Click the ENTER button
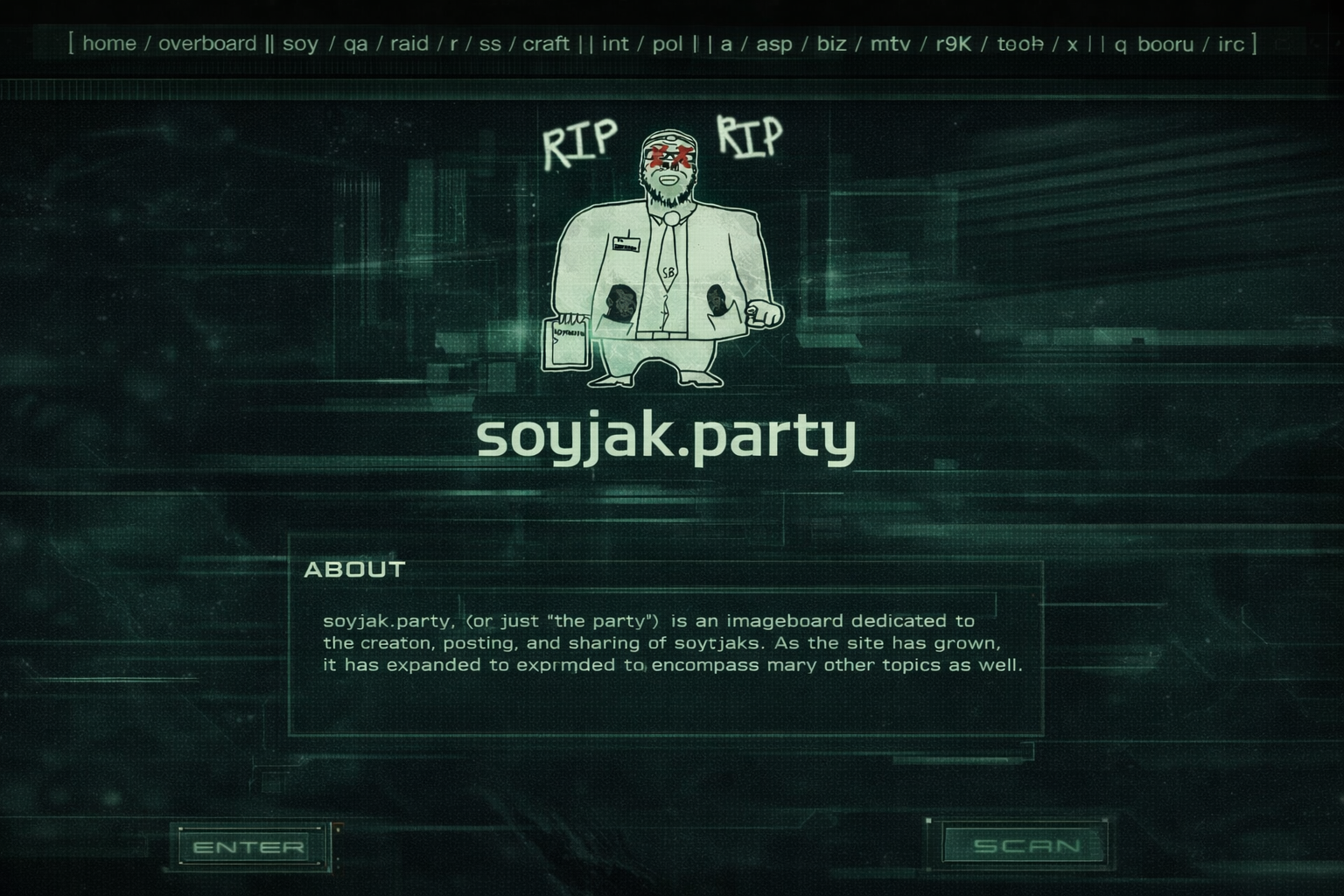The width and height of the screenshot is (1344, 896). click(x=249, y=847)
